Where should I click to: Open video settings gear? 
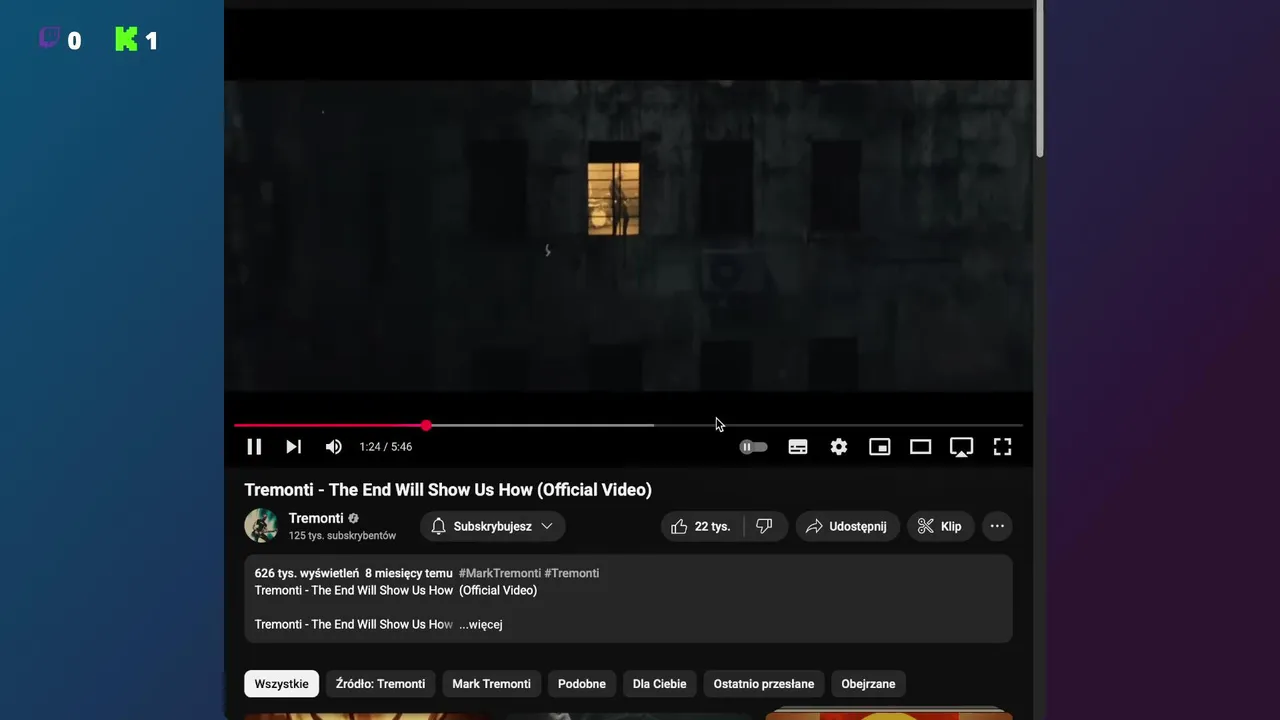[839, 447]
